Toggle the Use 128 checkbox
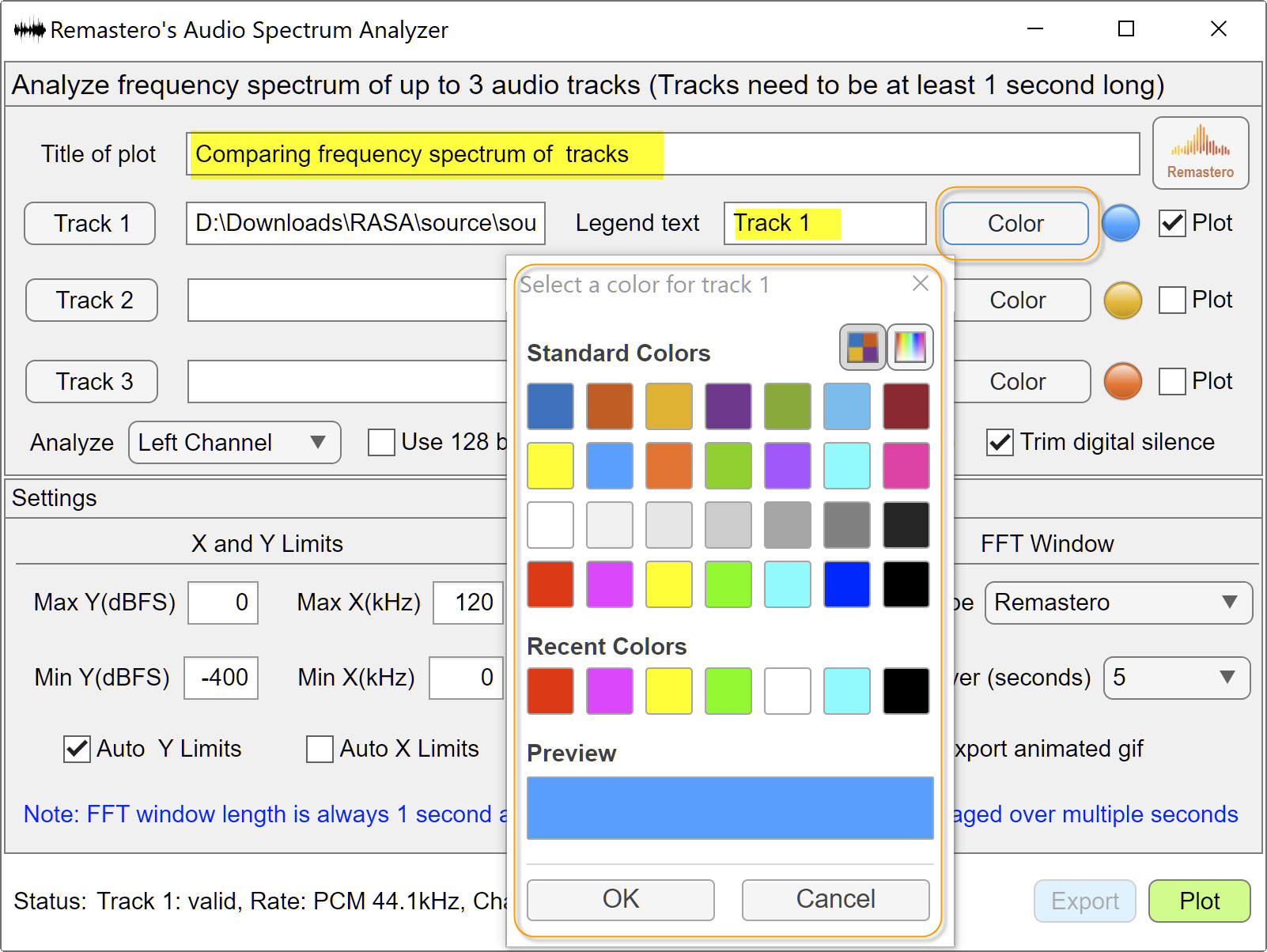Viewport: 1267px width, 952px height. [x=381, y=442]
